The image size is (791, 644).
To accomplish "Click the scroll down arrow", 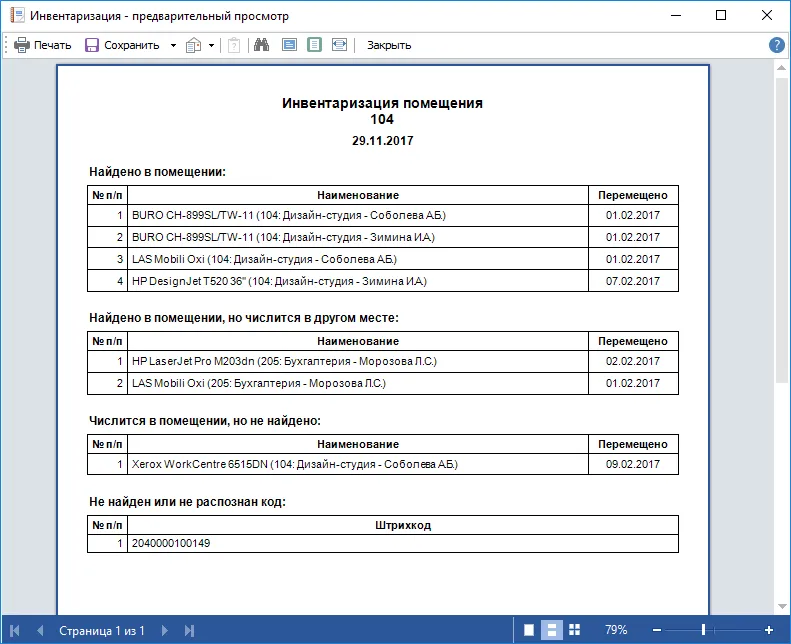I will point(781,607).
